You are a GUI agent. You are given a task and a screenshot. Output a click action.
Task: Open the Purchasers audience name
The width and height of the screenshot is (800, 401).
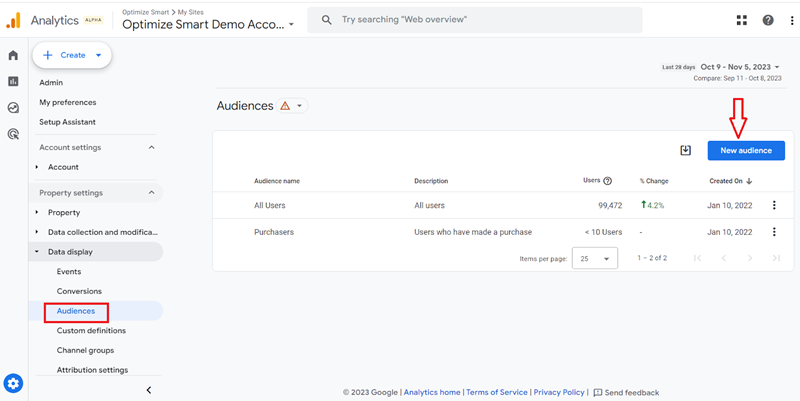(274, 232)
